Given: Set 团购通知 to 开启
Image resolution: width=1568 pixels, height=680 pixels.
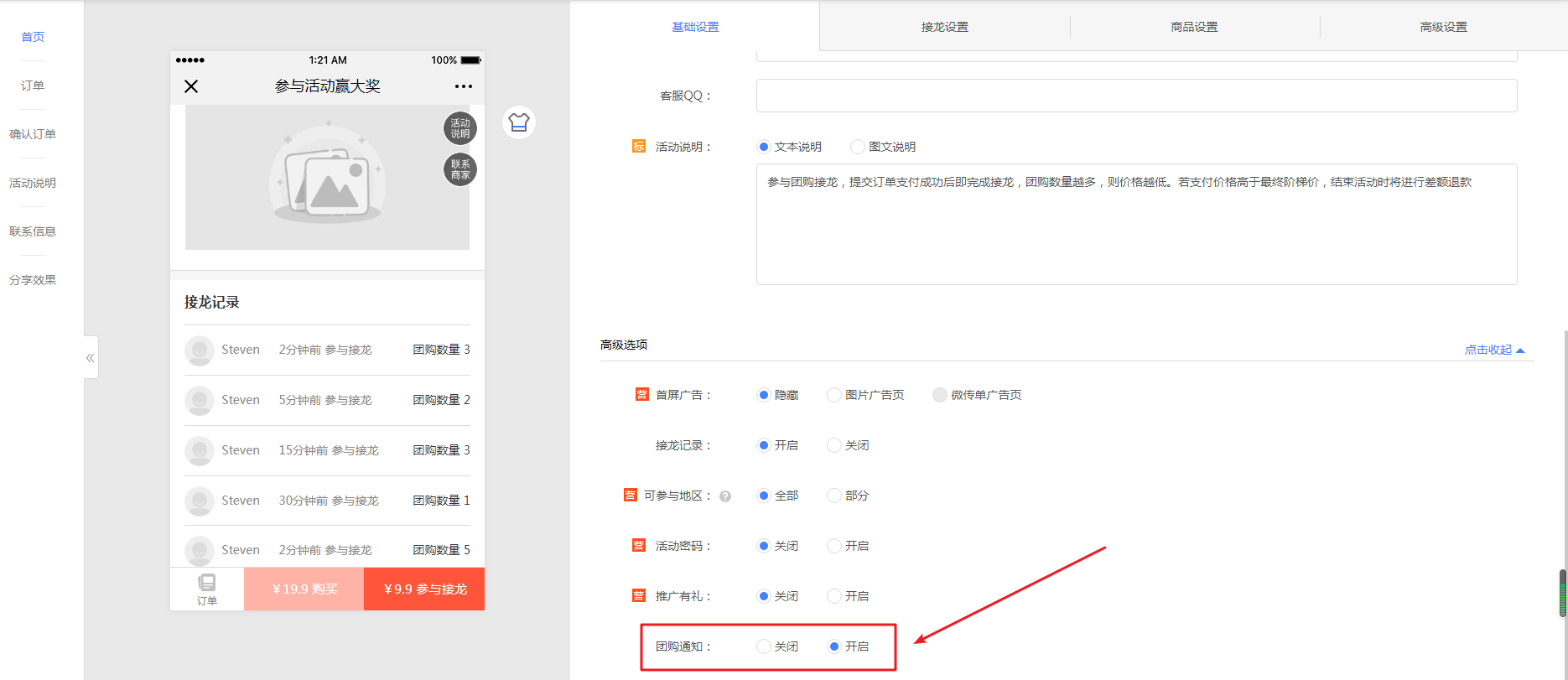Looking at the screenshot, I should [x=834, y=646].
